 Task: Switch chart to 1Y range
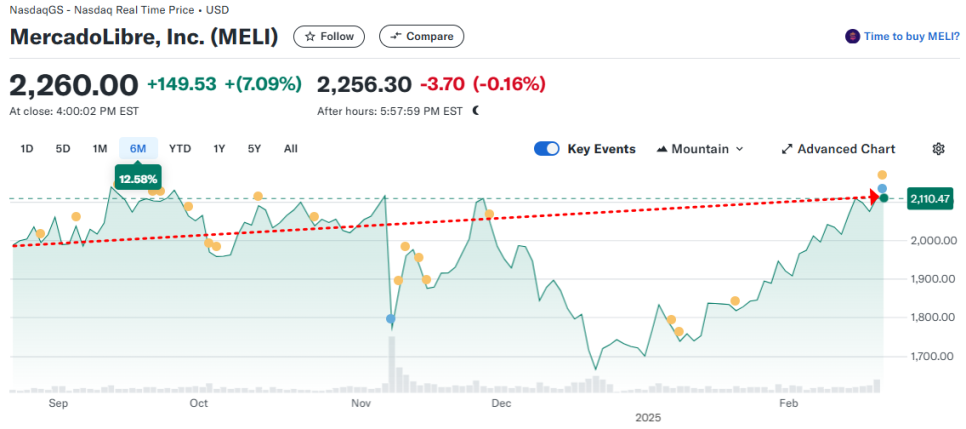coord(219,149)
